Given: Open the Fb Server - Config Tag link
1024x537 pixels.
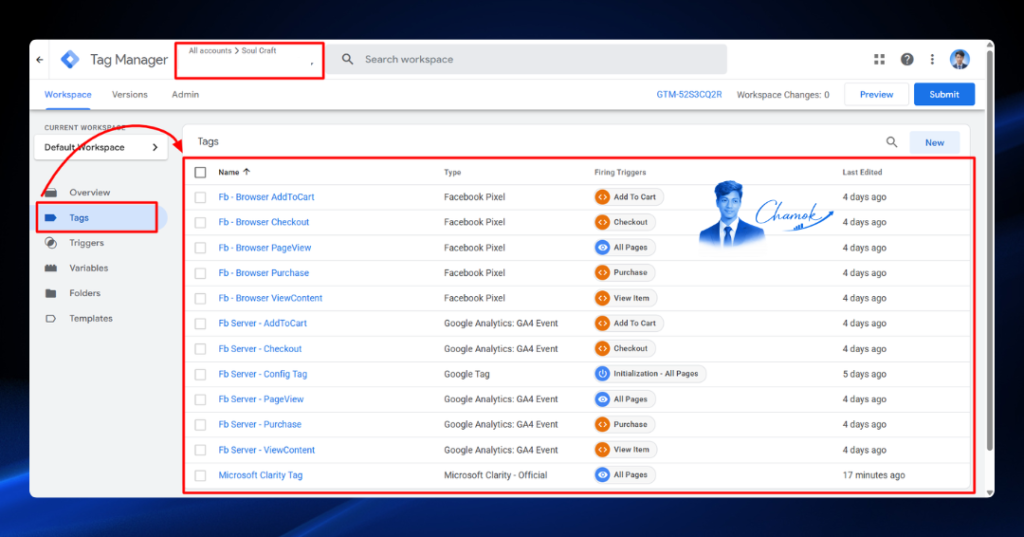Looking at the screenshot, I should click(x=263, y=374).
